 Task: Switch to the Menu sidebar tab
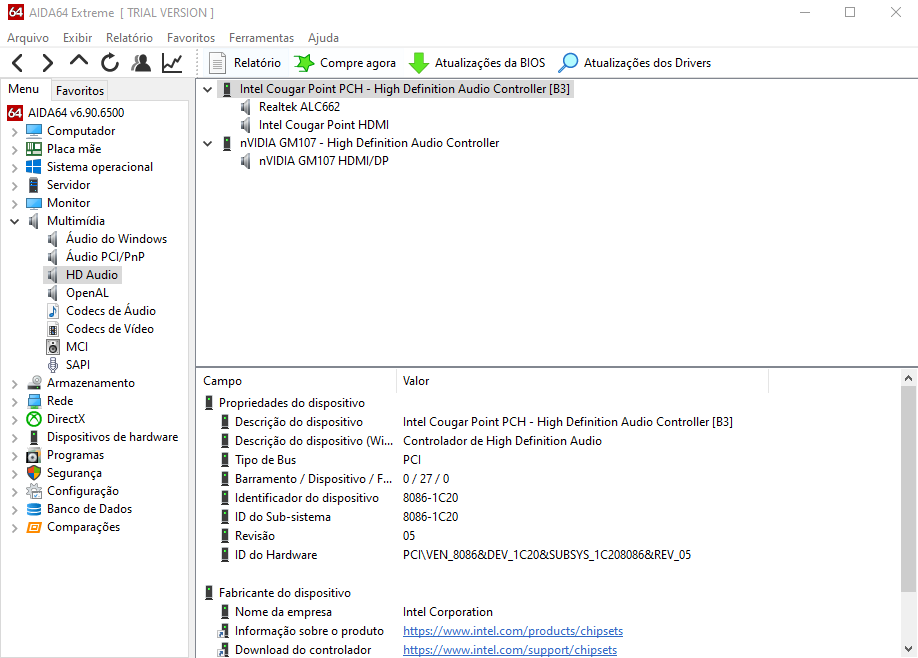pyautogui.click(x=23, y=89)
